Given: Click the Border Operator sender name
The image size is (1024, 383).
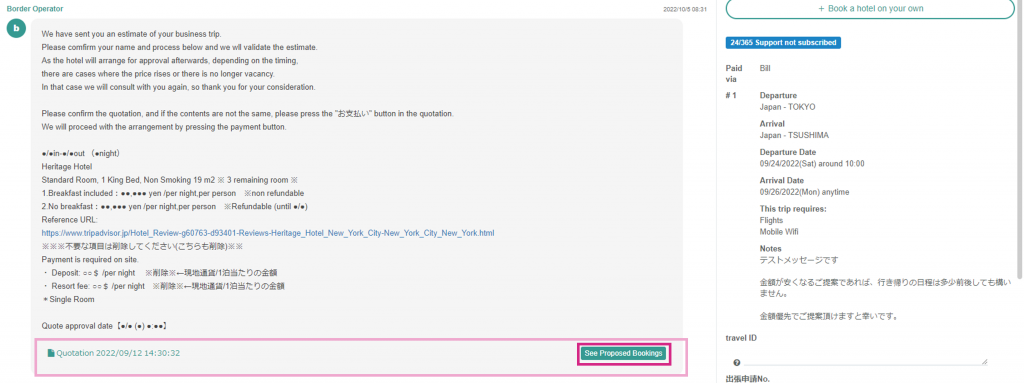Looking at the screenshot, I should tap(35, 9).
